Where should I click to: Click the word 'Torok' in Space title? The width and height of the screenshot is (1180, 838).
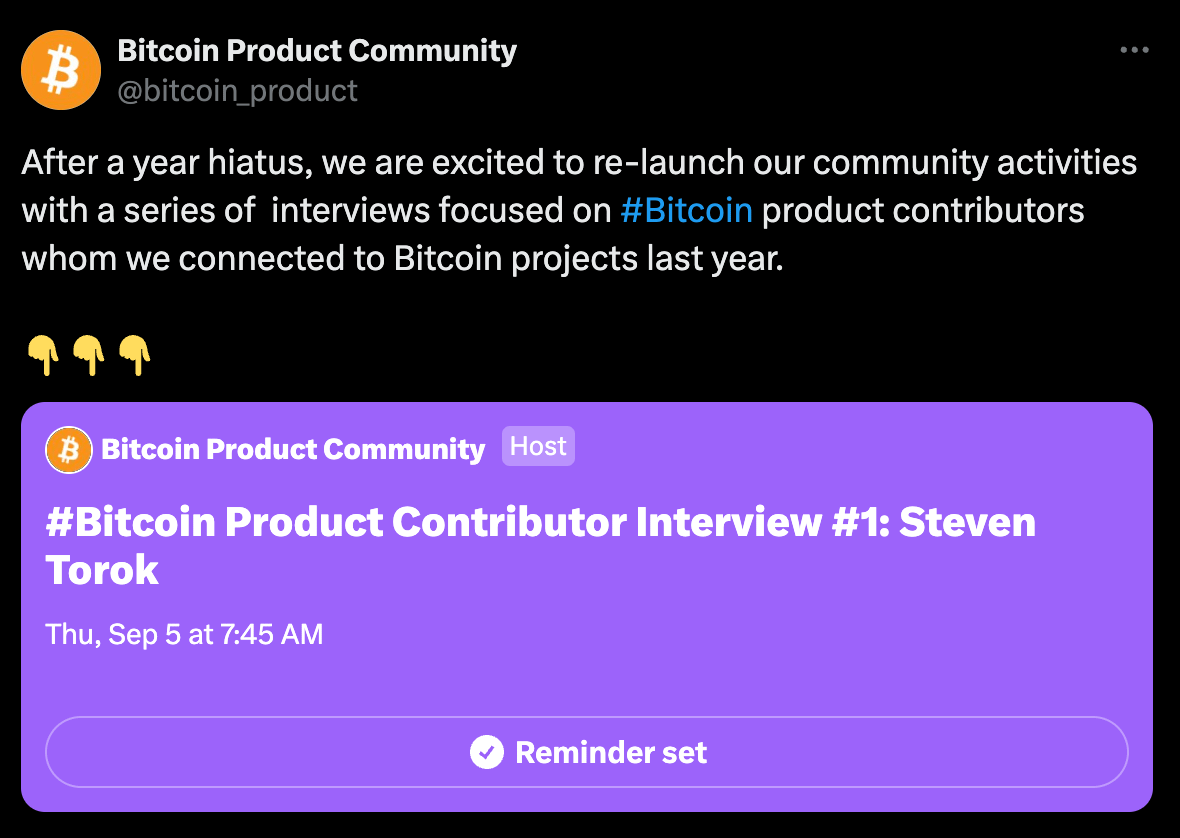(102, 569)
